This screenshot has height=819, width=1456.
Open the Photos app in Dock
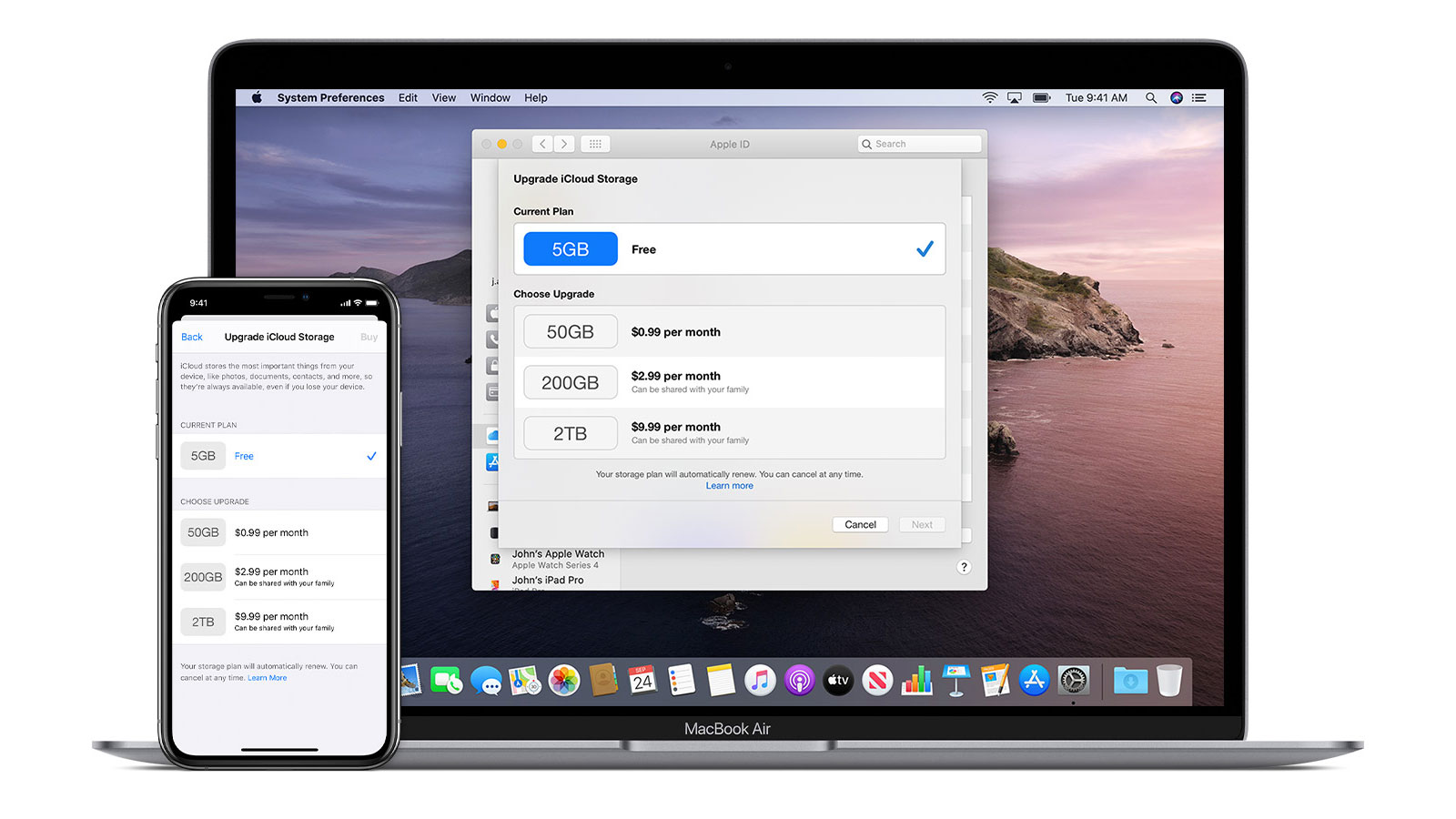tap(564, 680)
